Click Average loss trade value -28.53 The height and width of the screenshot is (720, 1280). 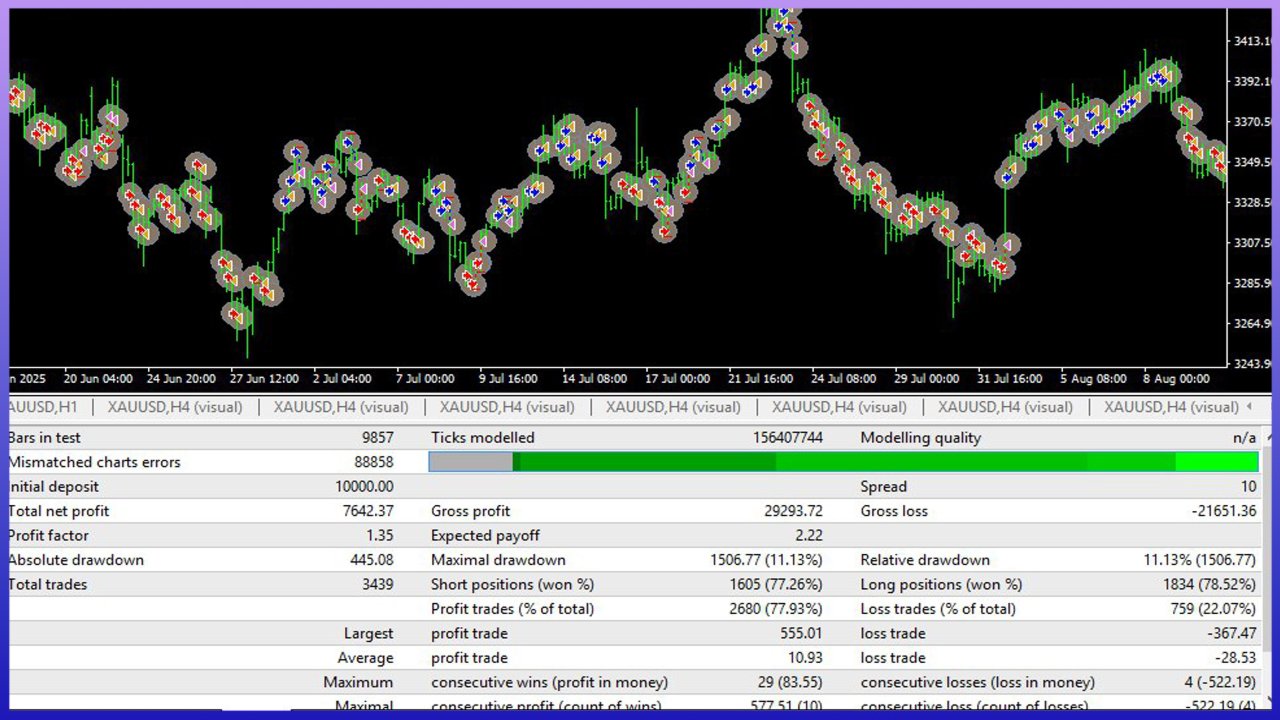pyautogui.click(x=1236, y=658)
